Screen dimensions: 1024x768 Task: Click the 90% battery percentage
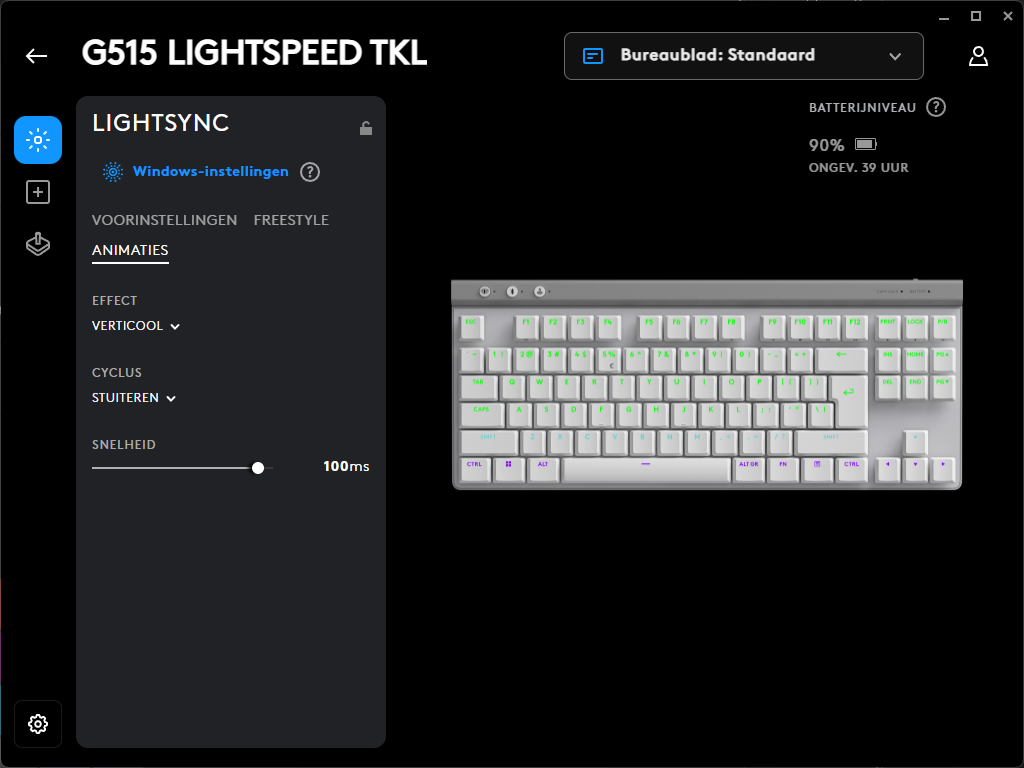pos(826,145)
